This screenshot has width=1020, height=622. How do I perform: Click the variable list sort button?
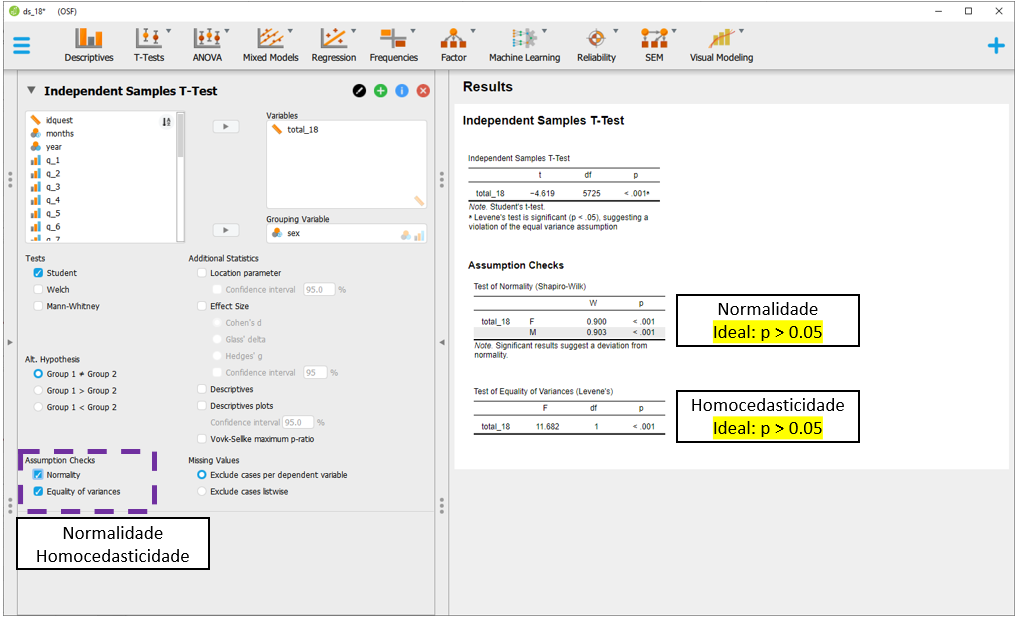coord(166,122)
